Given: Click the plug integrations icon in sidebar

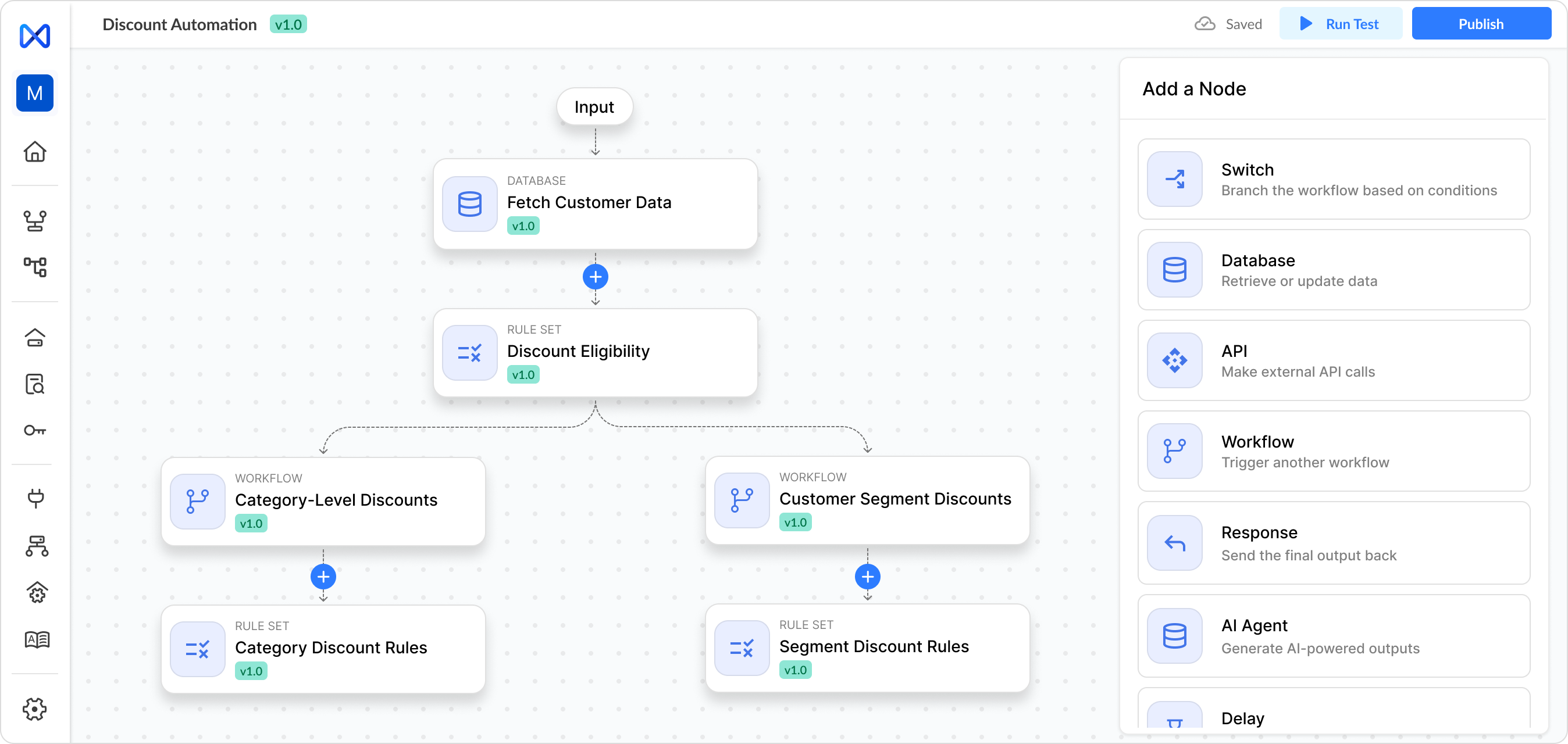Looking at the screenshot, I should pos(35,498).
